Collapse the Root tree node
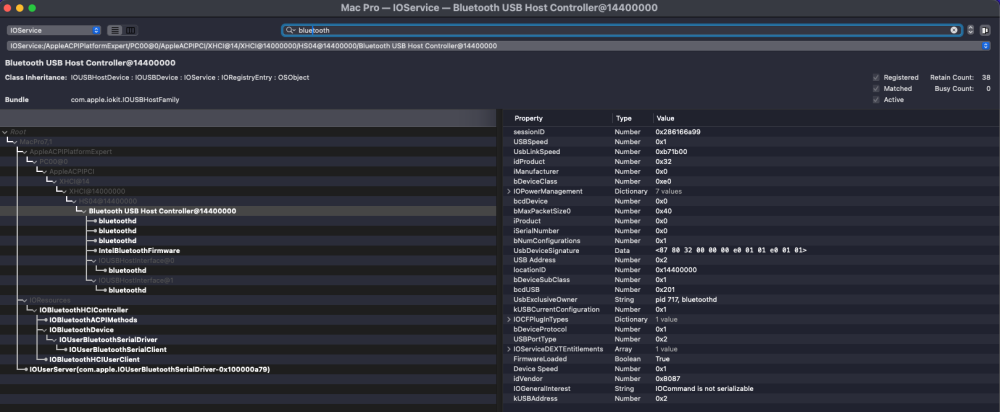This screenshot has height=412, width=1000. [5, 131]
